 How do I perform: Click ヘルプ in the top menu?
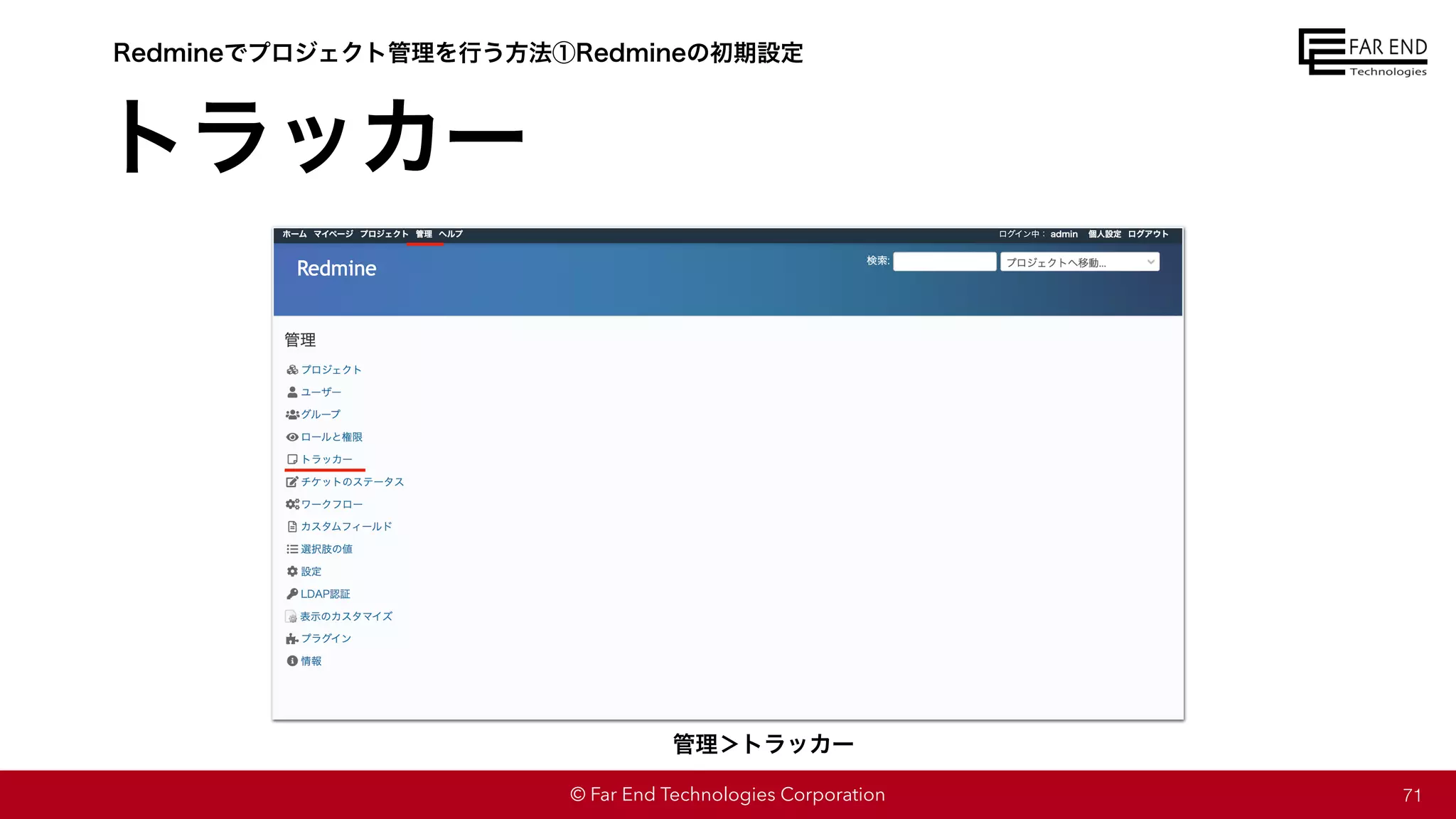coord(451,234)
